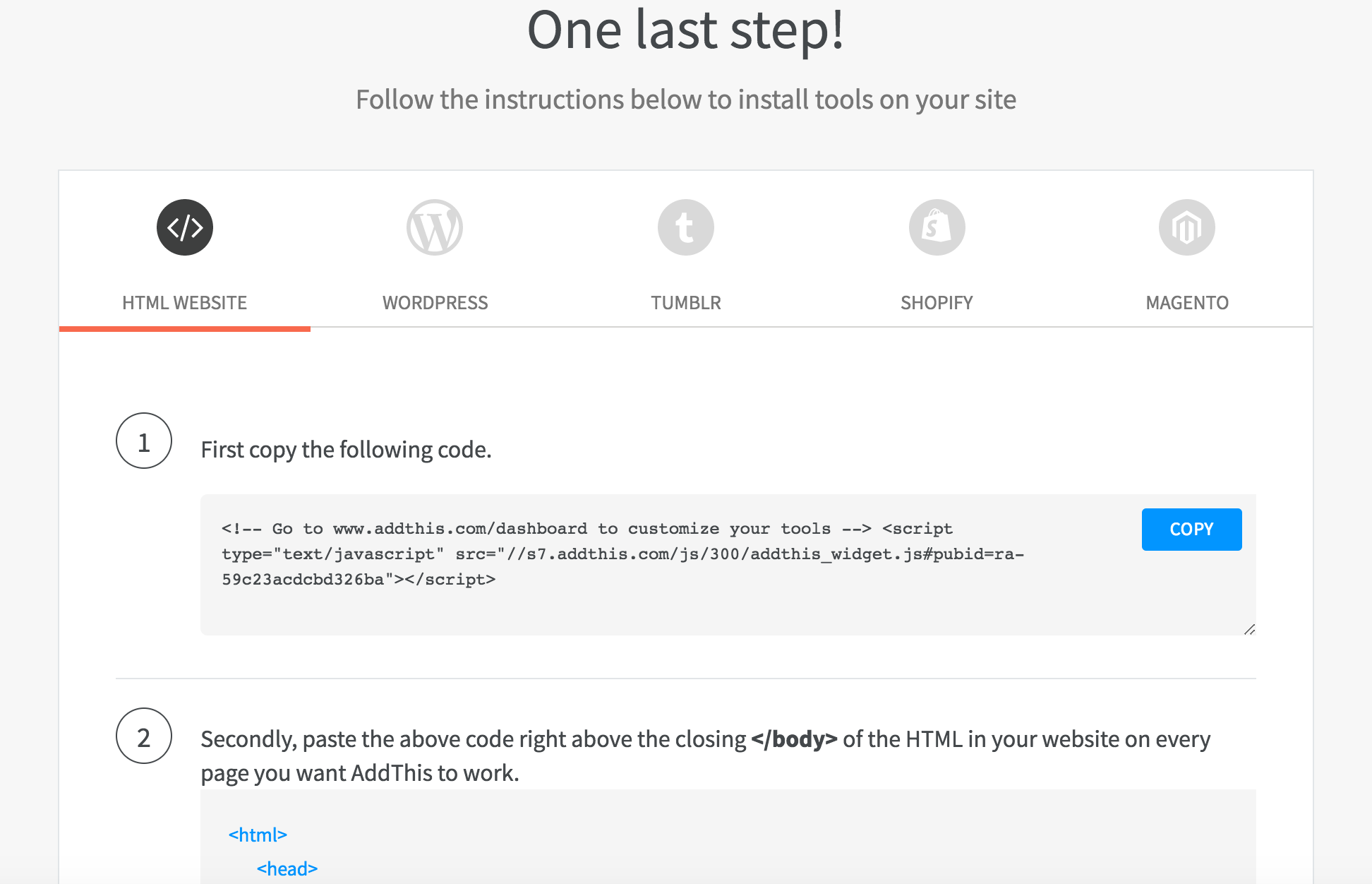
Task: Click the bold </body> text
Action: (x=794, y=739)
